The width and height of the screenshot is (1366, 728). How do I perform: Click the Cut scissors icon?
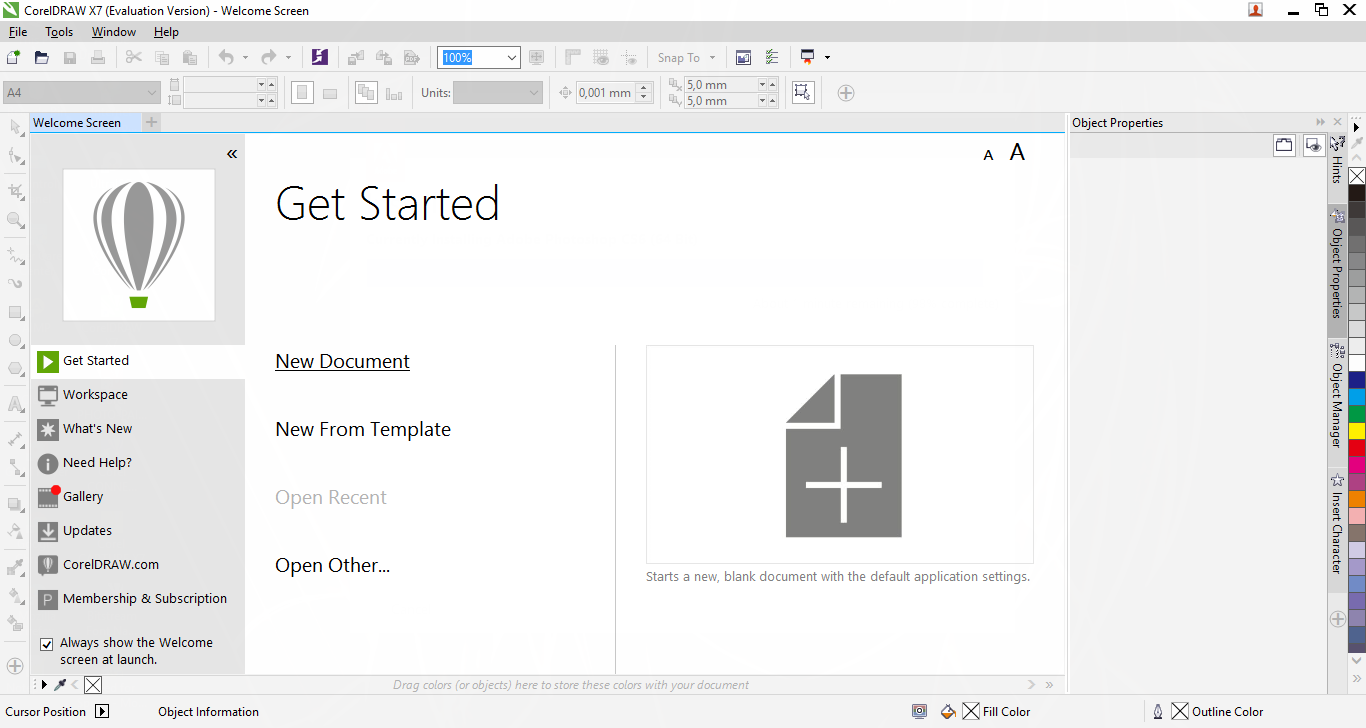133,57
